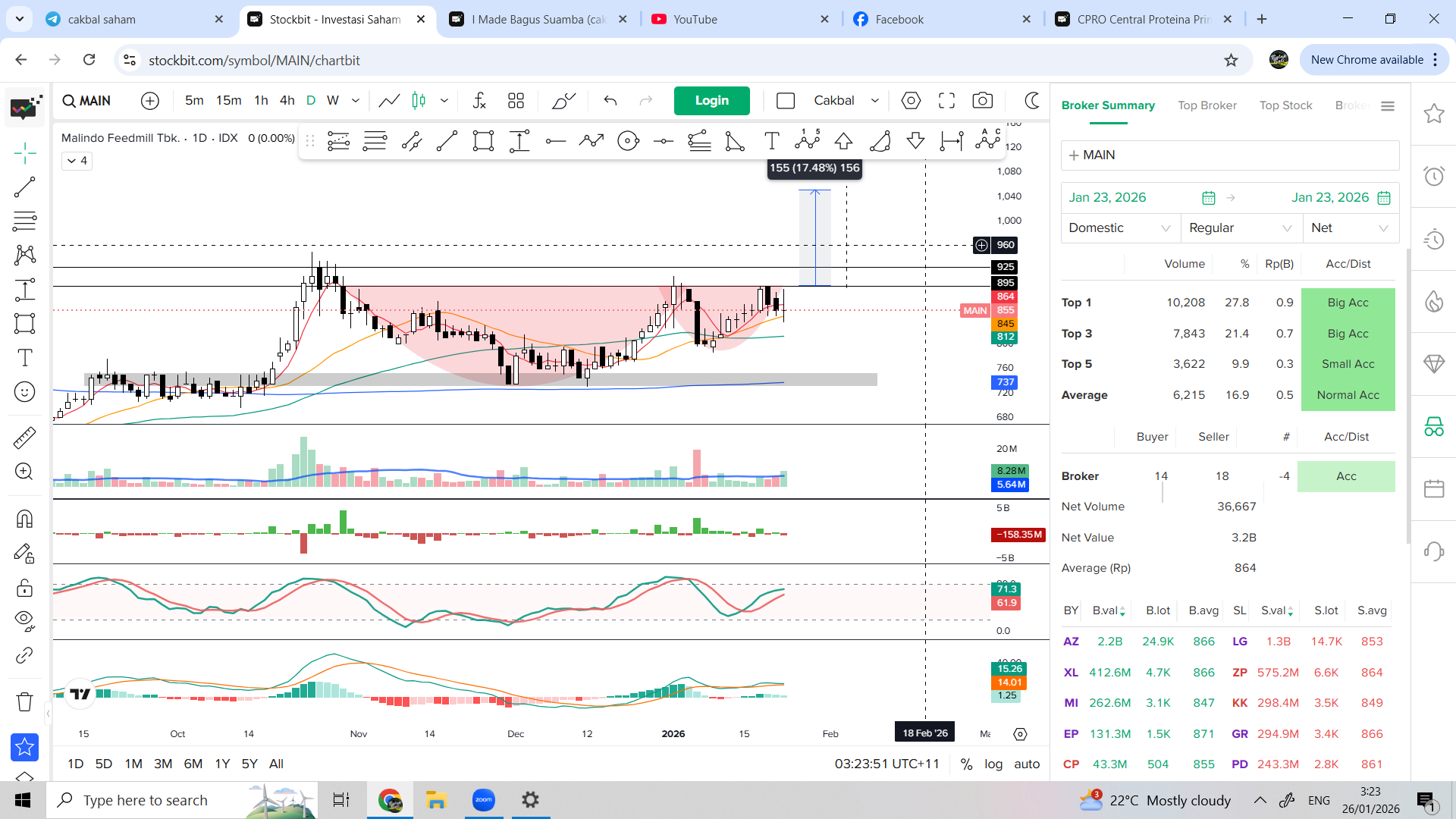Select the 1Y time range
1456x819 pixels.
(x=222, y=764)
